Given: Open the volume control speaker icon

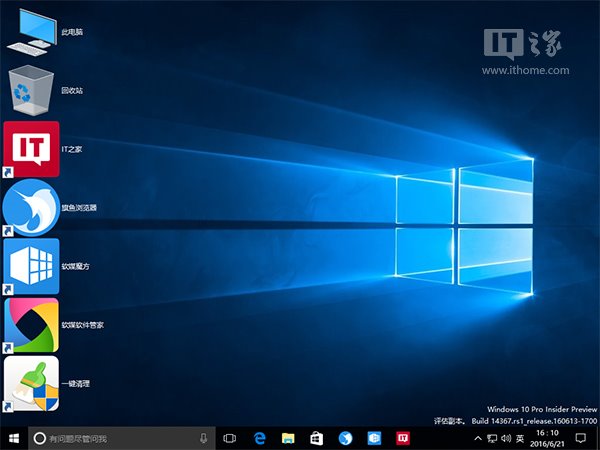Looking at the screenshot, I should click(x=505, y=438).
